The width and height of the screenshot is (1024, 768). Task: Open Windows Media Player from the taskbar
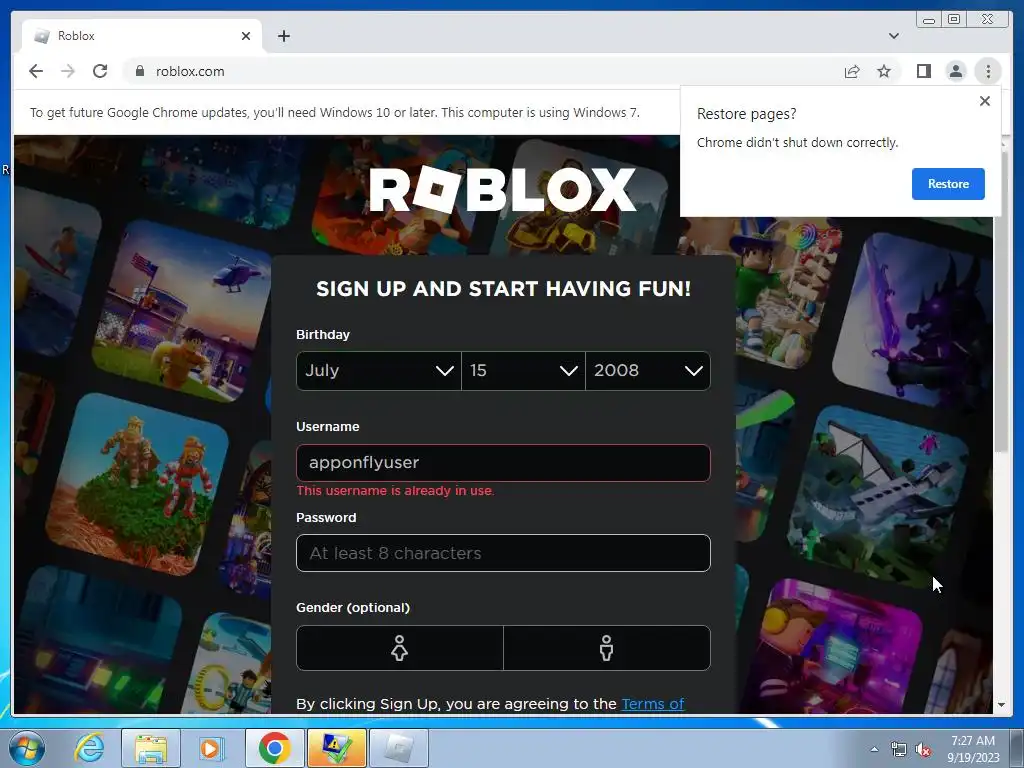(211, 748)
